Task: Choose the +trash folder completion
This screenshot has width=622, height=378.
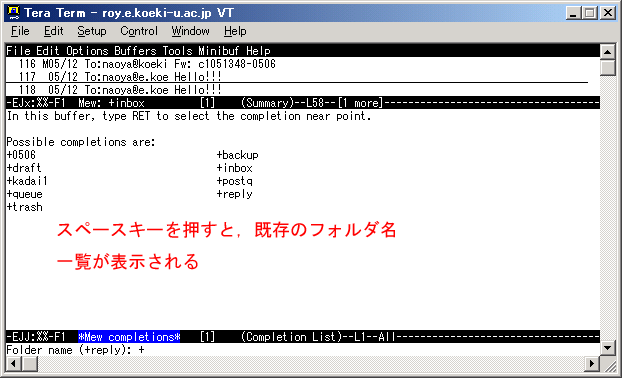Action: pyautogui.click(x=25, y=207)
